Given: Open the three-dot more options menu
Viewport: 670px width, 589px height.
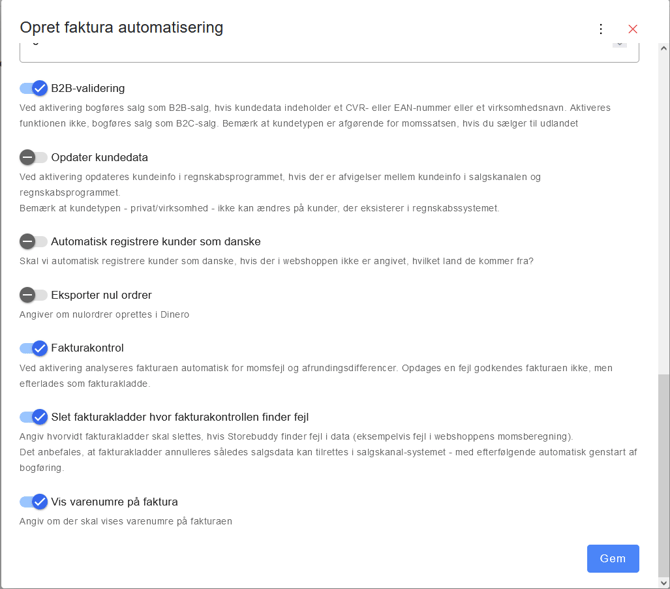Looking at the screenshot, I should pyautogui.click(x=601, y=29).
